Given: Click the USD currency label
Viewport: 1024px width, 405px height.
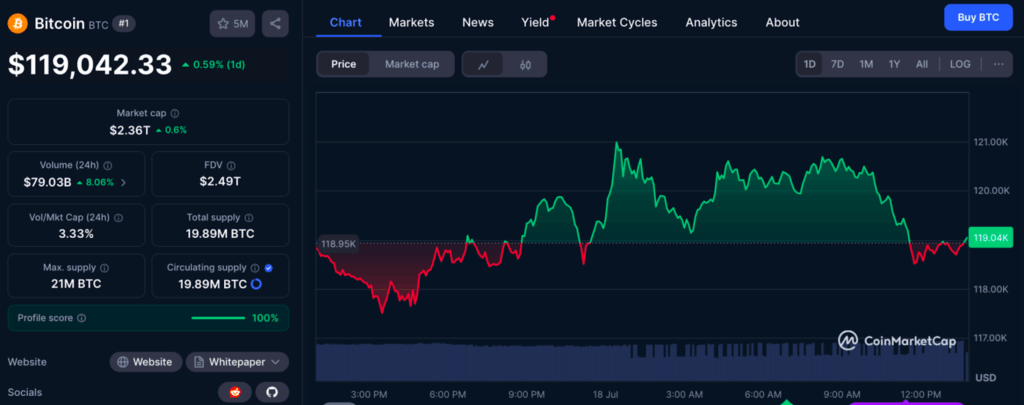Looking at the screenshot, I should (x=985, y=378).
